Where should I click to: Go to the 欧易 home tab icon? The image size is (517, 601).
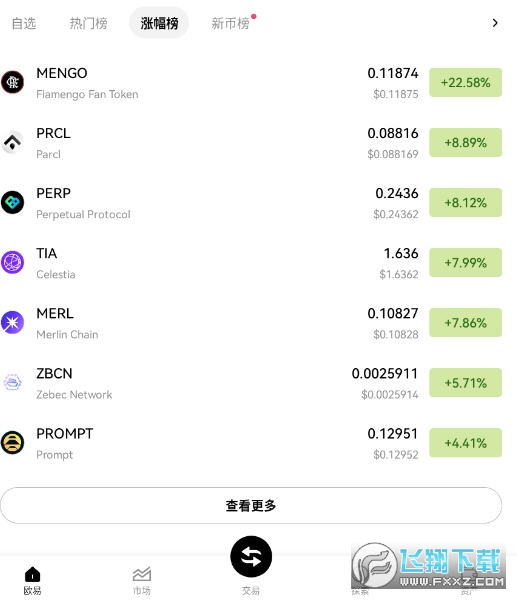tap(33, 574)
